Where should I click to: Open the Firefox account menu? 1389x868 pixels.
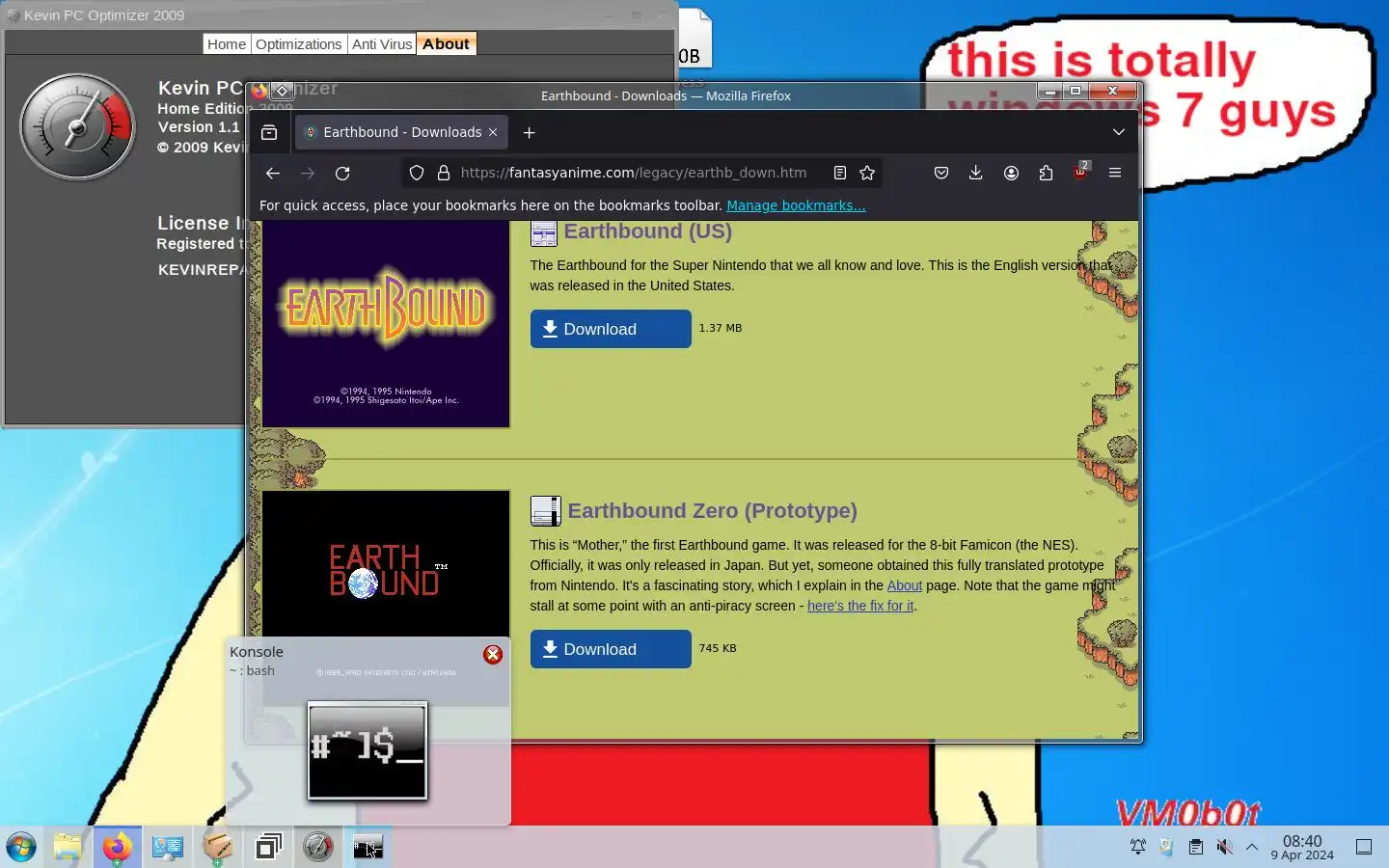pos(1011,173)
